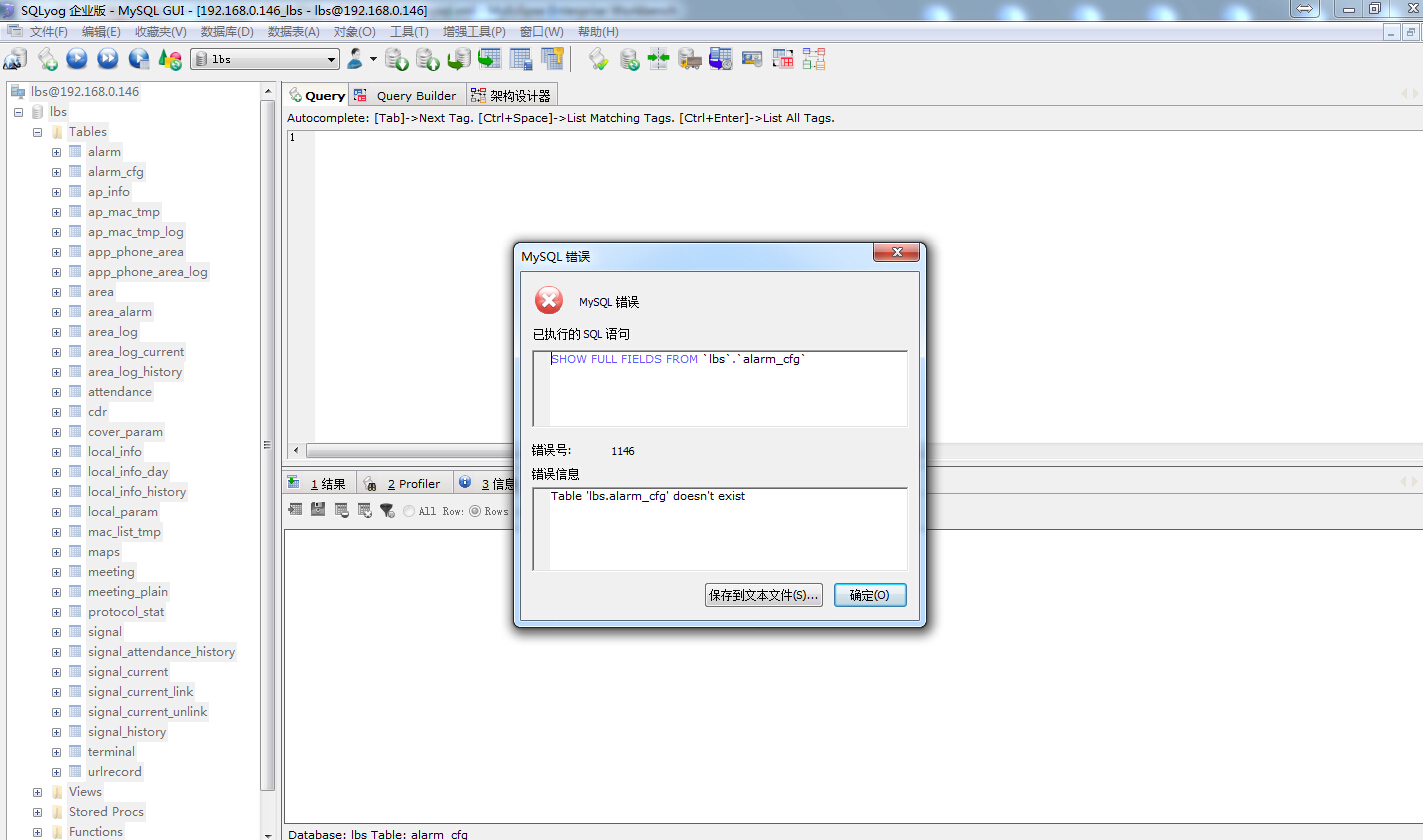
Task: Open the 文件(F) menu
Action: click(48, 32)
